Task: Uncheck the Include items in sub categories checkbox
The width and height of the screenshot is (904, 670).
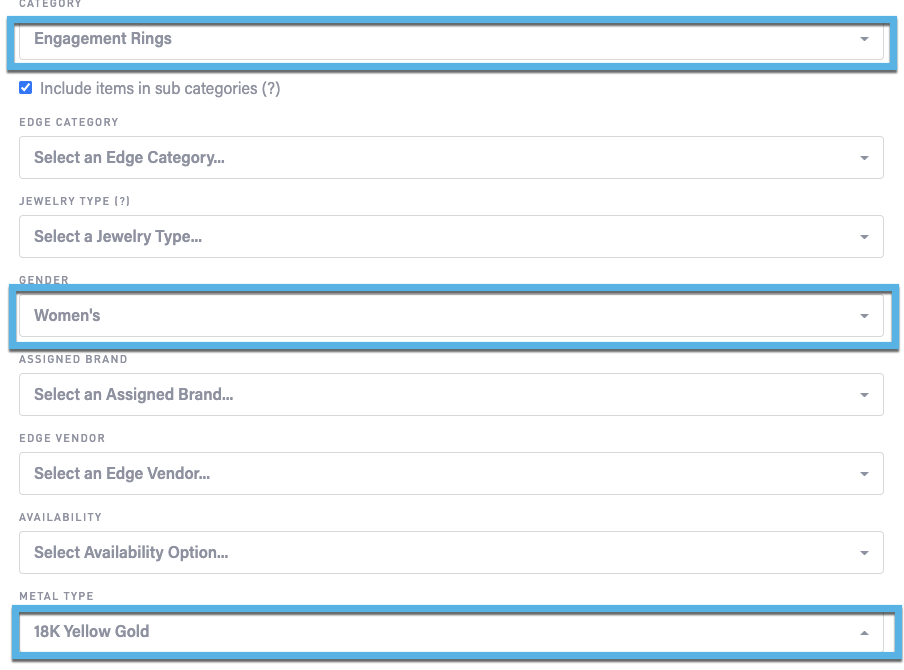Action: [x=26, y=88]
